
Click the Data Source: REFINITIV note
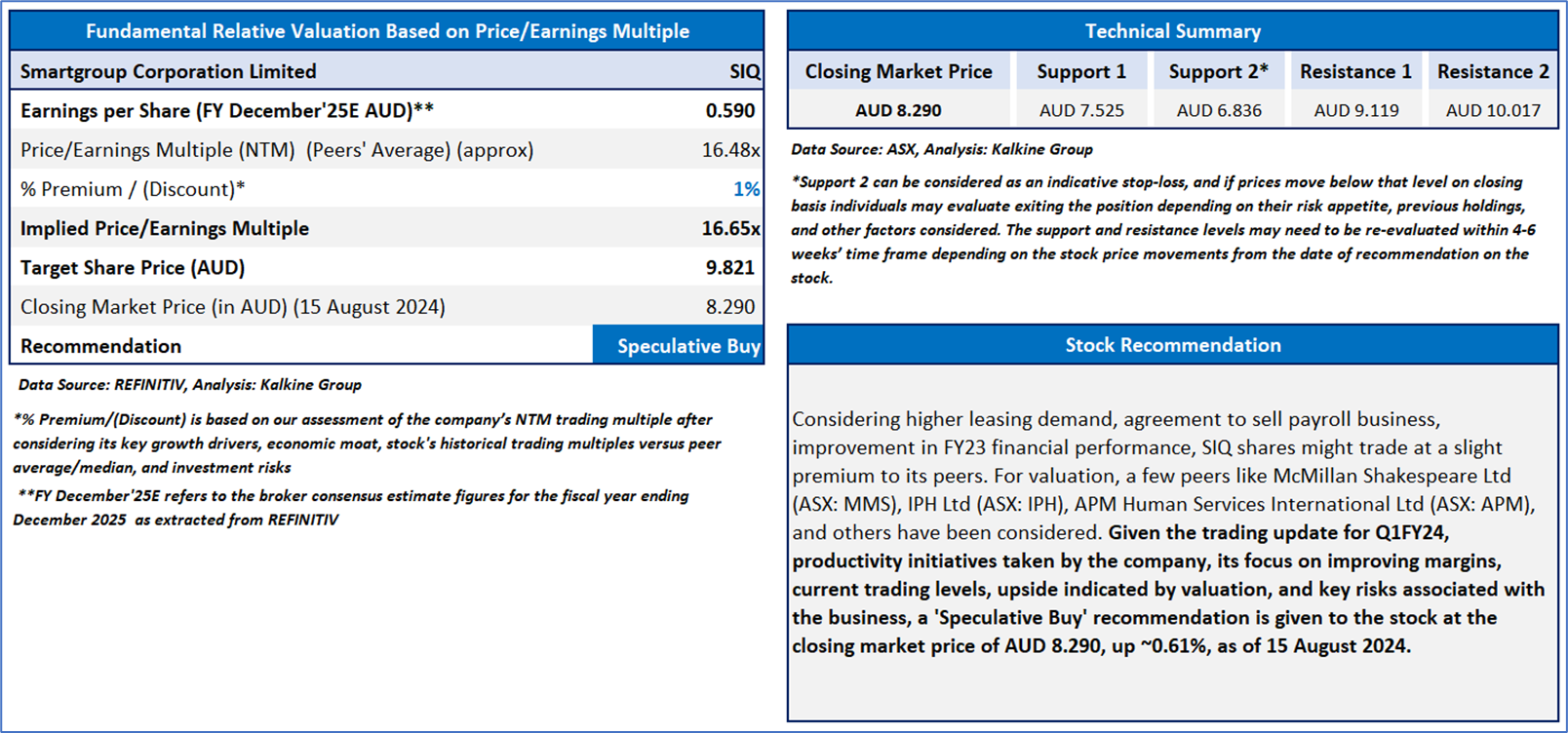click(190, 384)
